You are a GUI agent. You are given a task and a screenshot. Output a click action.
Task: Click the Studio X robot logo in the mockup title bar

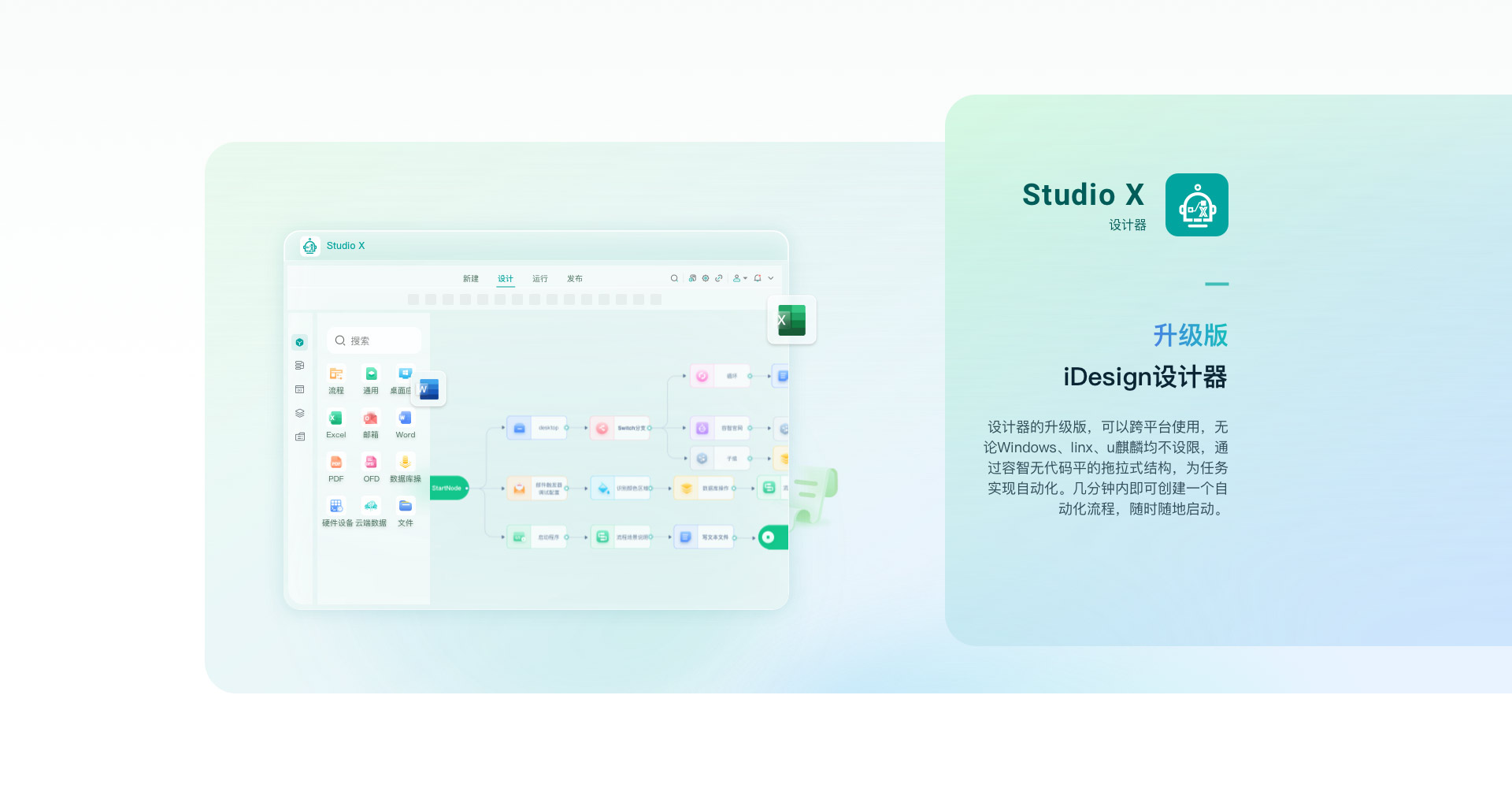point(310,246)
